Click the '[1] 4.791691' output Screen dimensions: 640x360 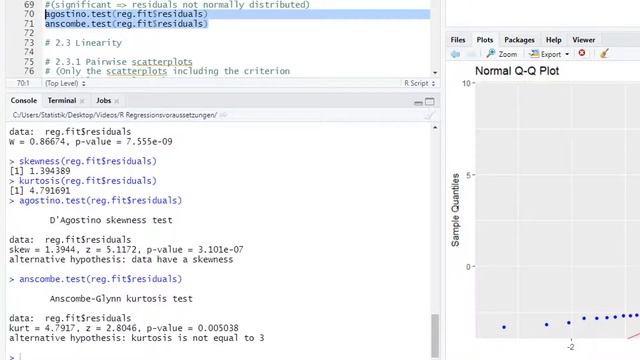[x=40, y=191]
